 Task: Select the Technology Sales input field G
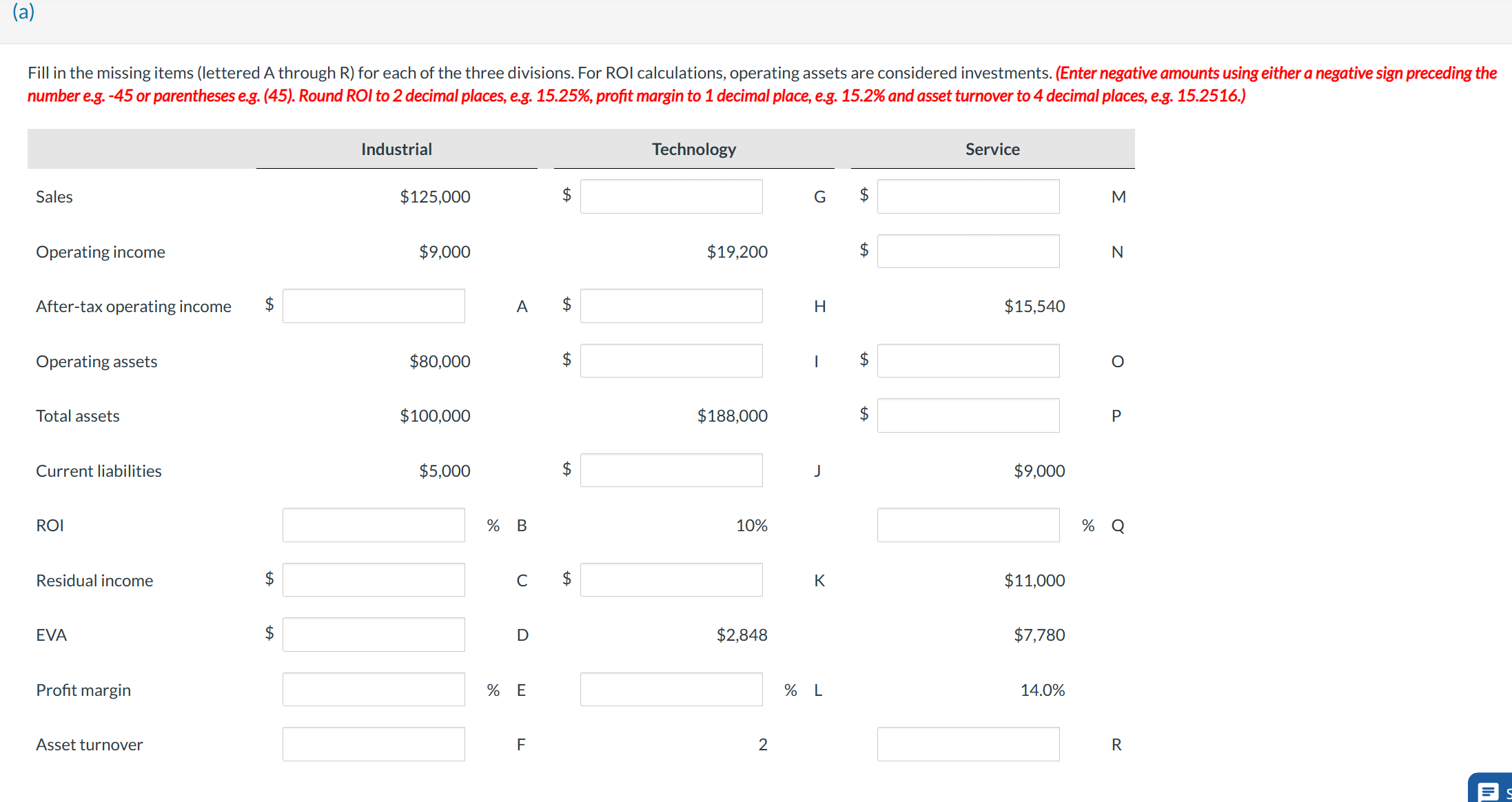(671, 196)
